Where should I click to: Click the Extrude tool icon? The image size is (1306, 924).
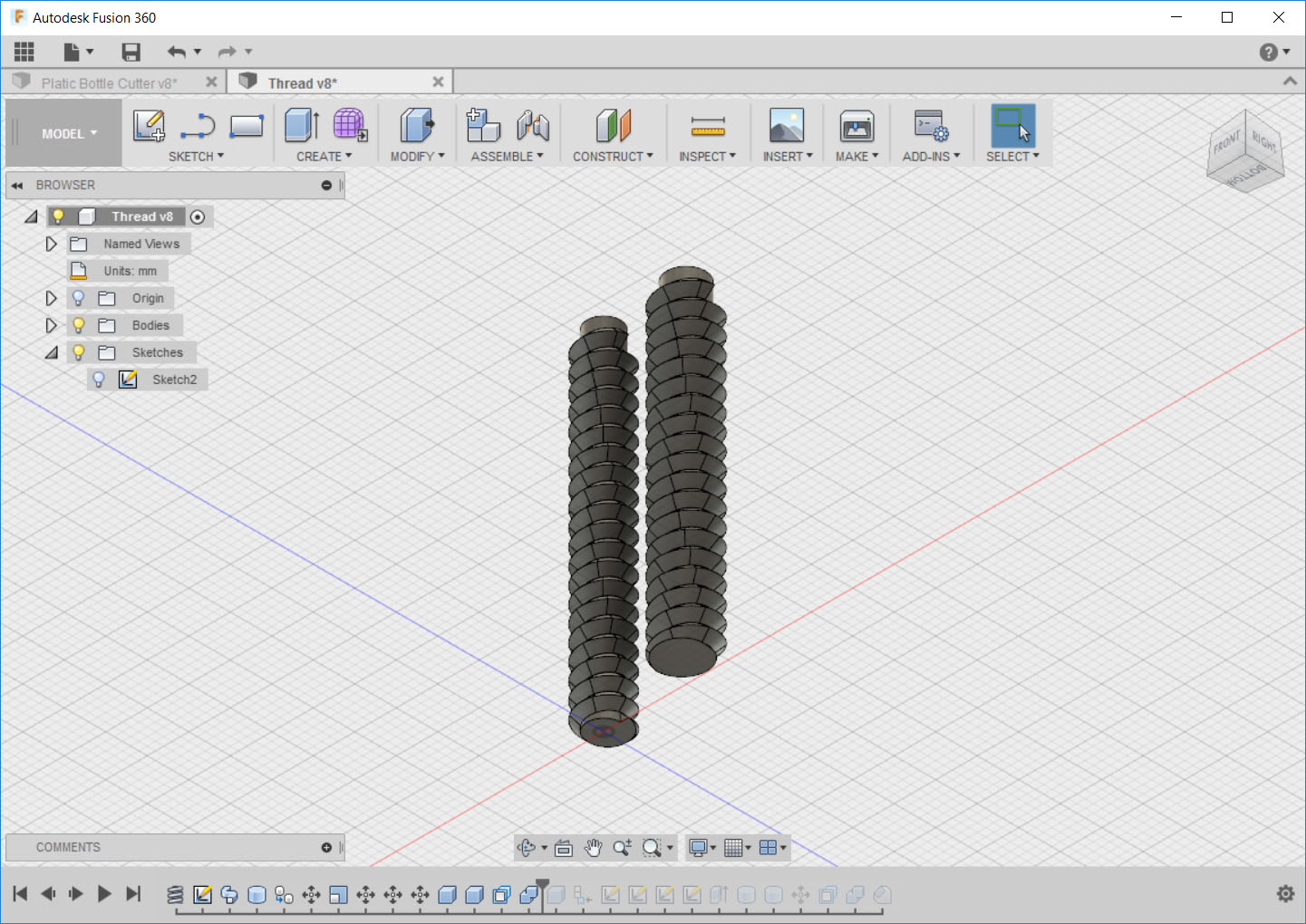pyautogui.click(x=302, y=126)
